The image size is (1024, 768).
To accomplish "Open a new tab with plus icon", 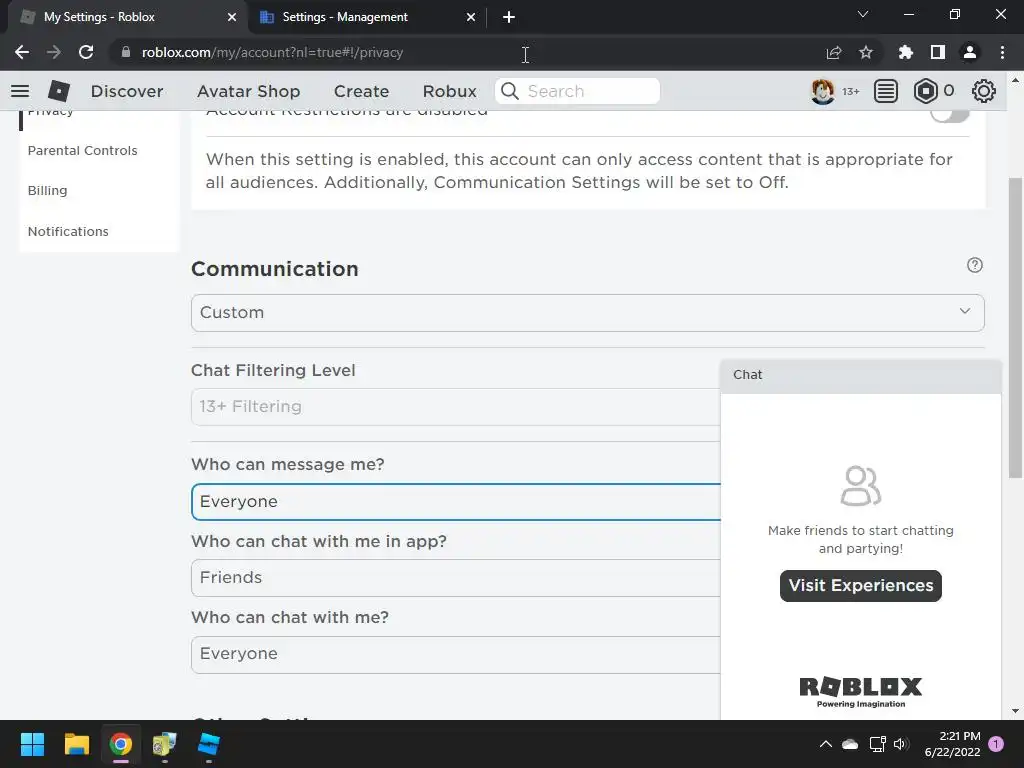I will click(509, 17).
